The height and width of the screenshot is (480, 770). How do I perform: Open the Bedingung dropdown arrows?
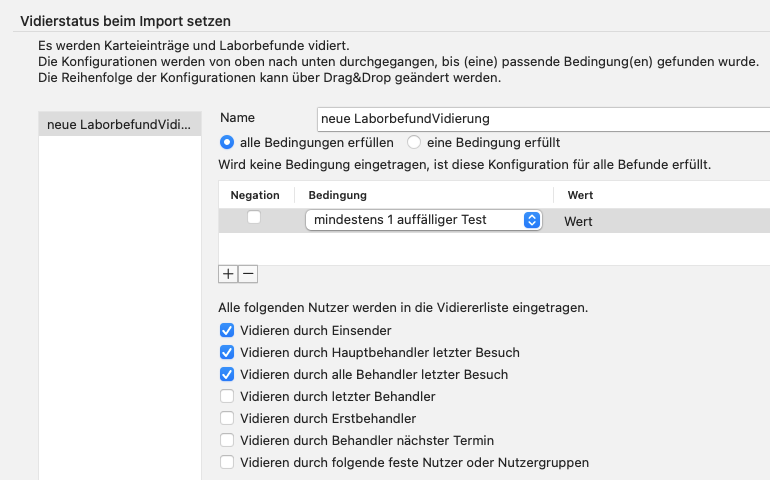pyautogui.click(x=531, y=220)
